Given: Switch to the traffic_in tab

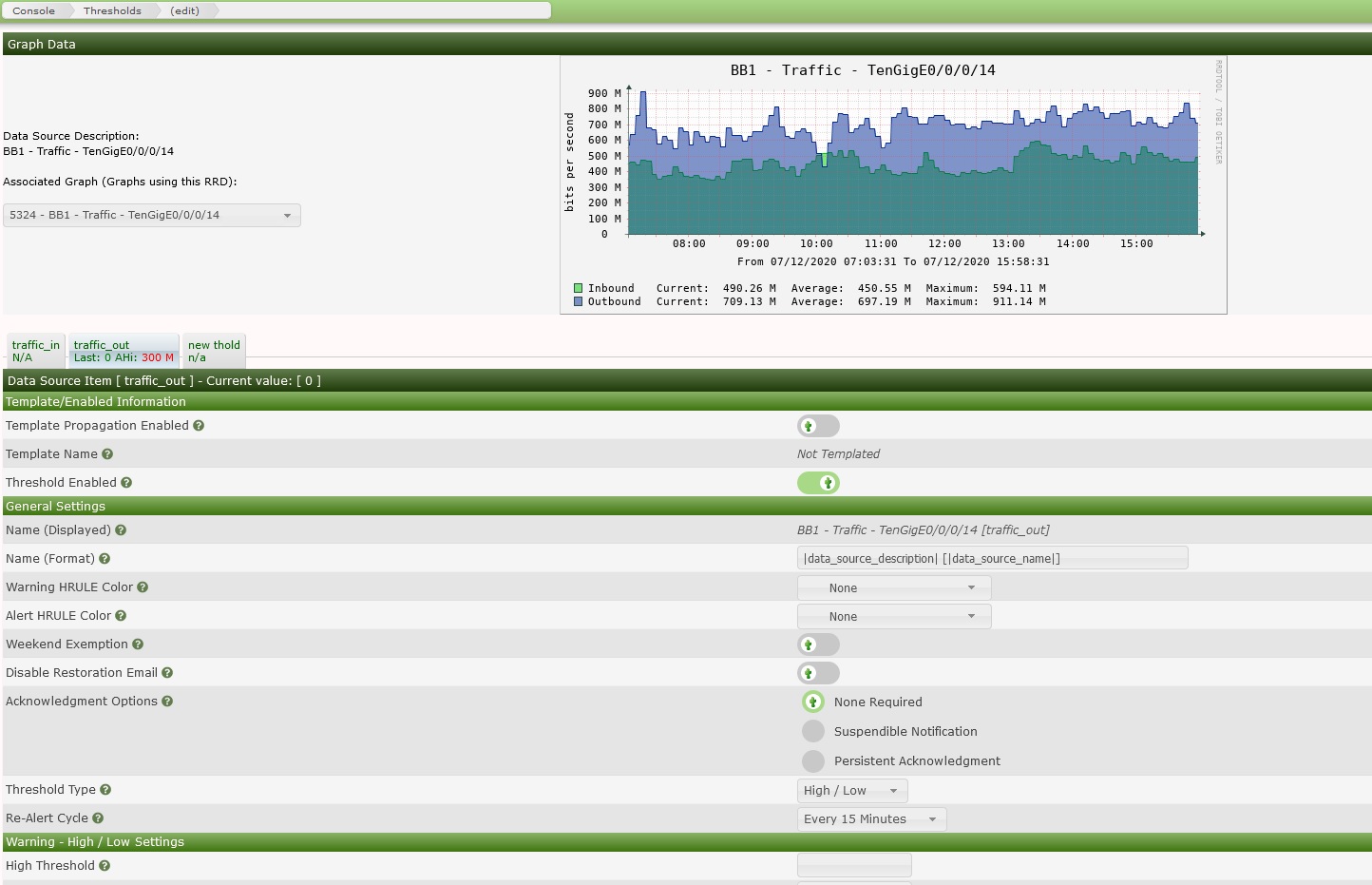Looking at the screenshot, I should click(x=34, y=351).
